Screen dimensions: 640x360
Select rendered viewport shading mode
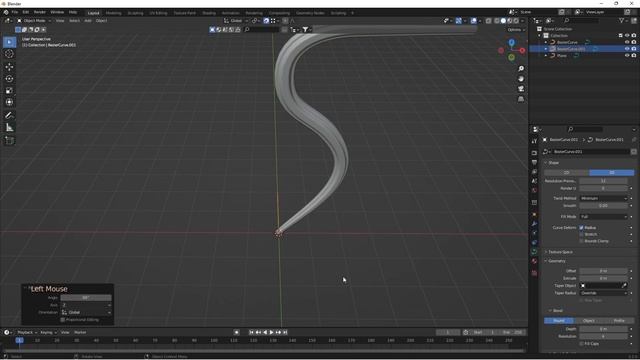coord(516,21)
